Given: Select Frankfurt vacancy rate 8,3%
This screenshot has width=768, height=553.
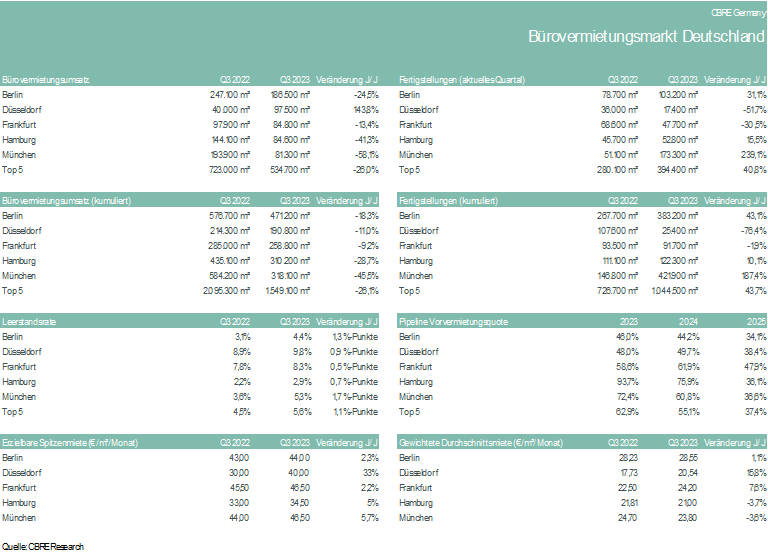Looking at the screenshot, I should point(302,367).
